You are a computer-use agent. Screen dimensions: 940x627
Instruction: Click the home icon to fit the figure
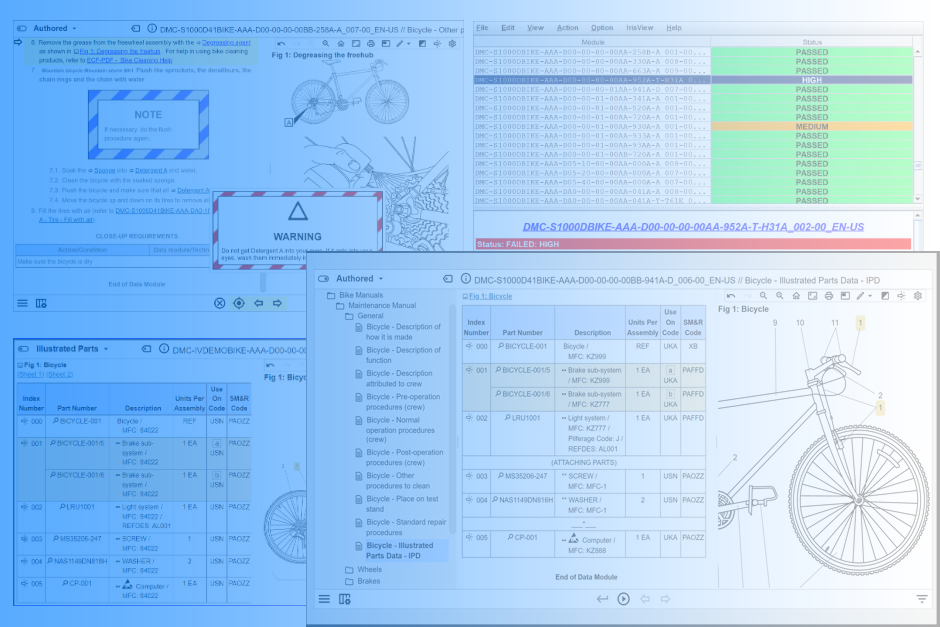point(796,295)
